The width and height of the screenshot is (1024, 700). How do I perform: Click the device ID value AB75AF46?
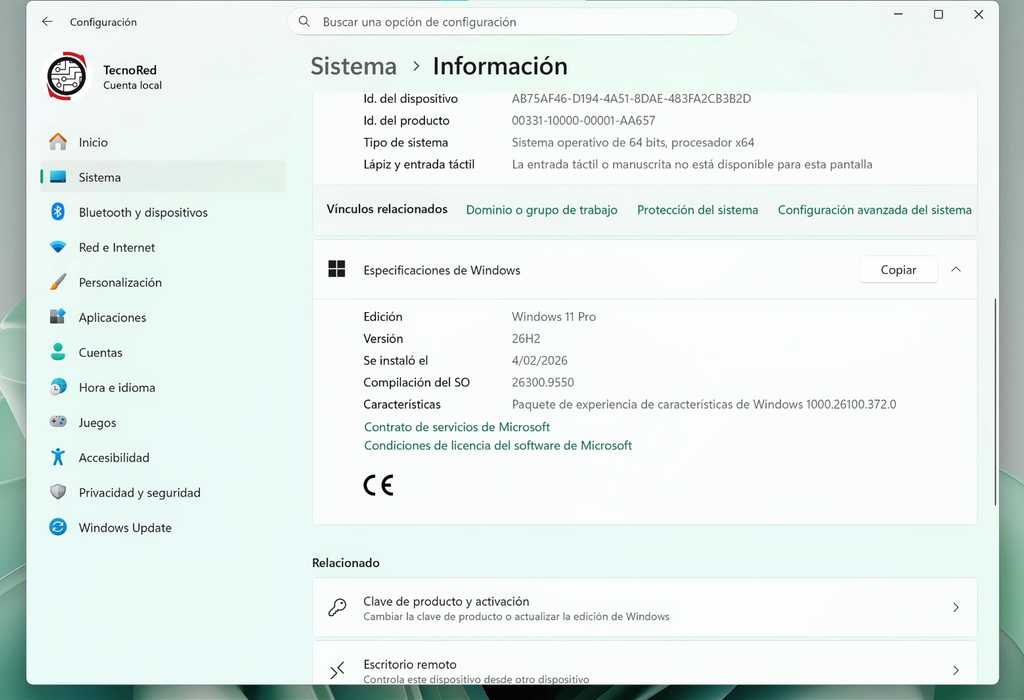(632, 99)
